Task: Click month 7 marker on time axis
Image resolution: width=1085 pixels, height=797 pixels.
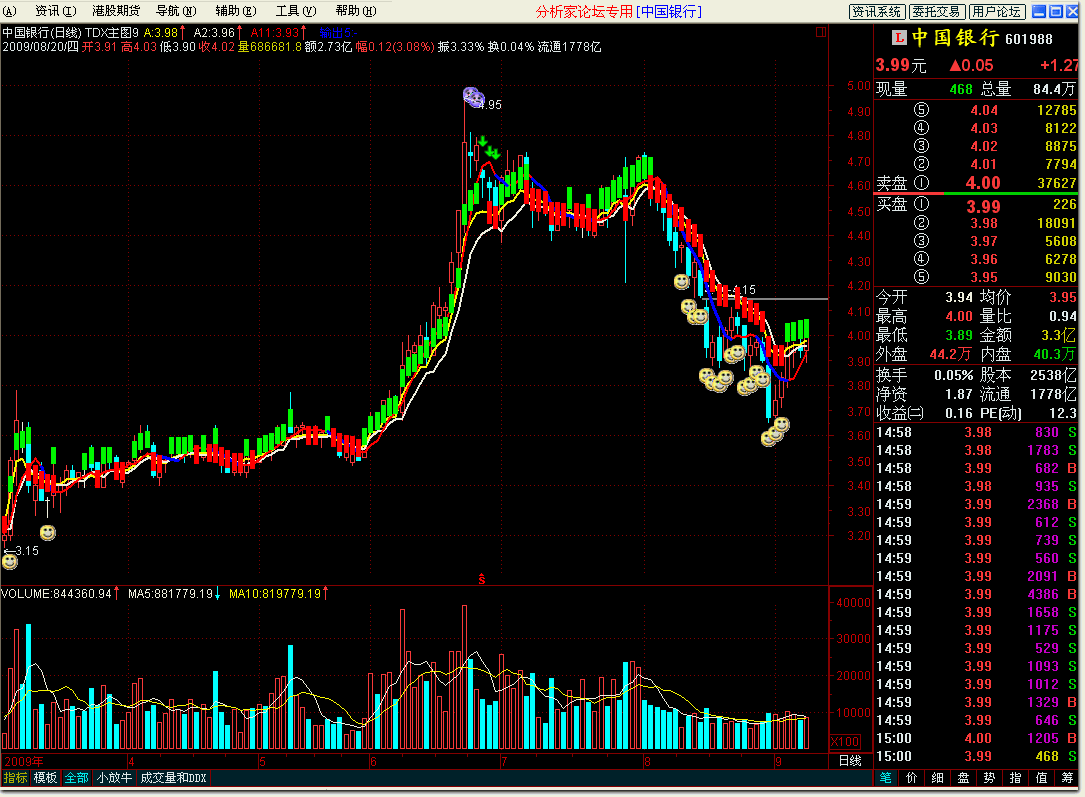Action: pos(504,762)
